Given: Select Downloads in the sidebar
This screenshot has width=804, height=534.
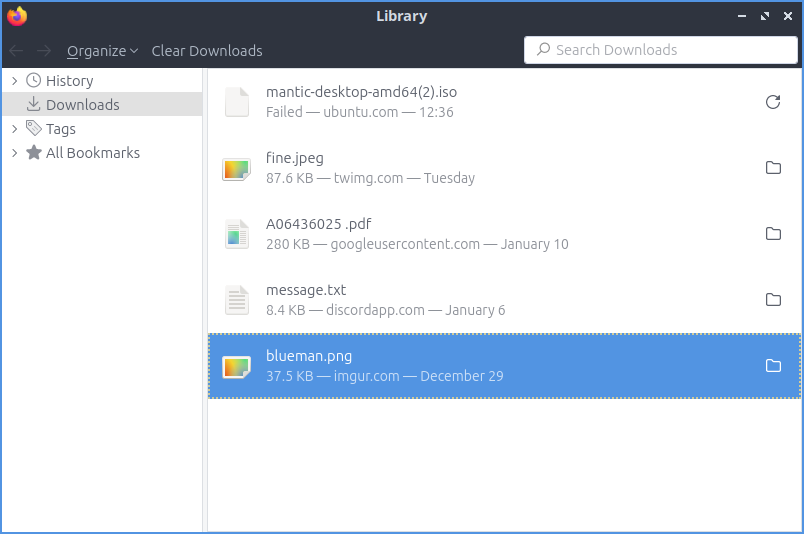Looking at the screenshot, I should [82, 105].
